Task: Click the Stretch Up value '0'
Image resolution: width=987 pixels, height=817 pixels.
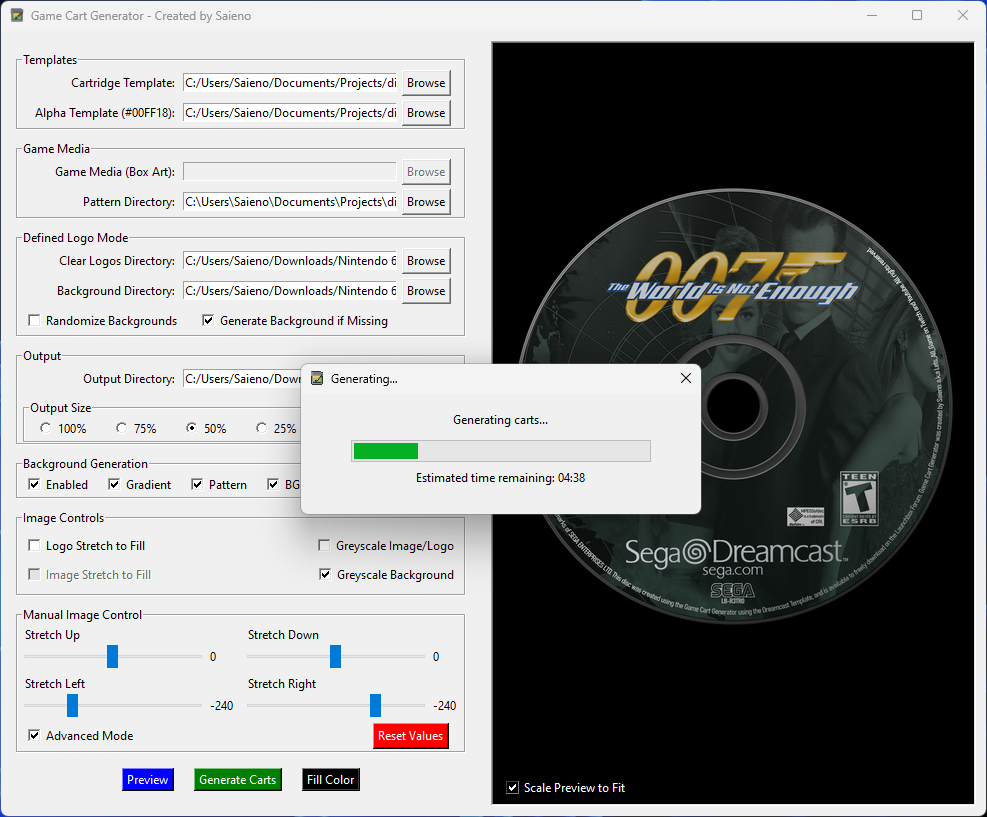Action: point(213,656)
